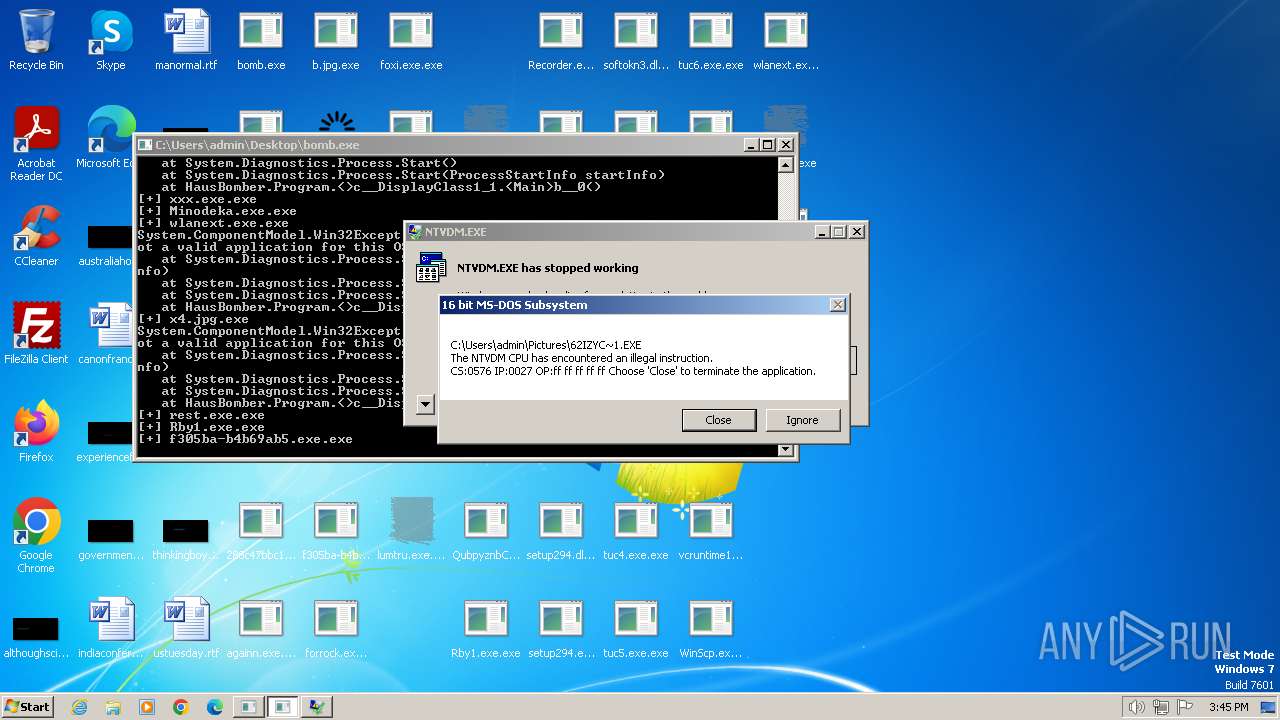Select vcruntime1 desktop icon
This screenshot has width=1280, height=720.
click(711, 531)
